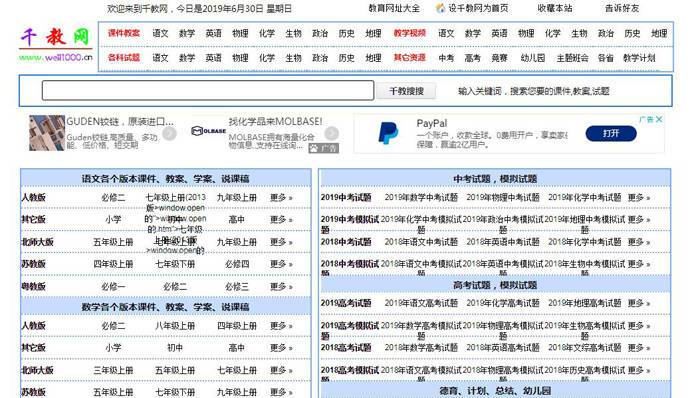Open the 2019年化学中考试题 link
690x398 pixels.
584,197
